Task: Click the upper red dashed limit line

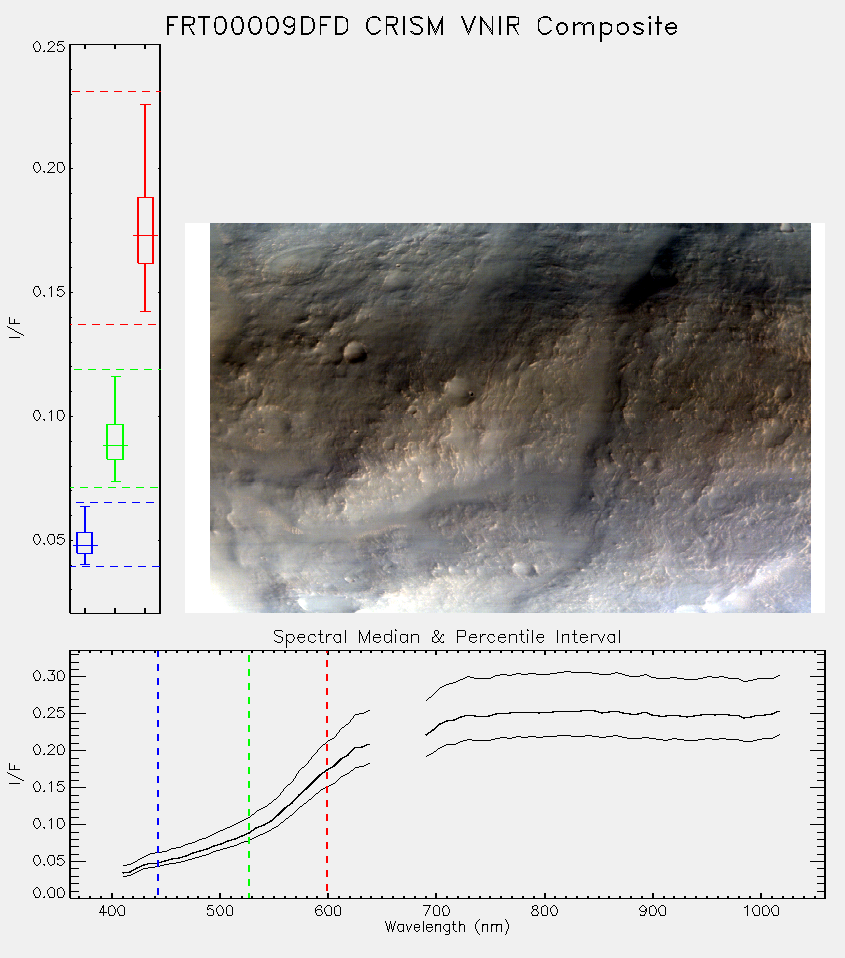Action: (x=115, y=92)
